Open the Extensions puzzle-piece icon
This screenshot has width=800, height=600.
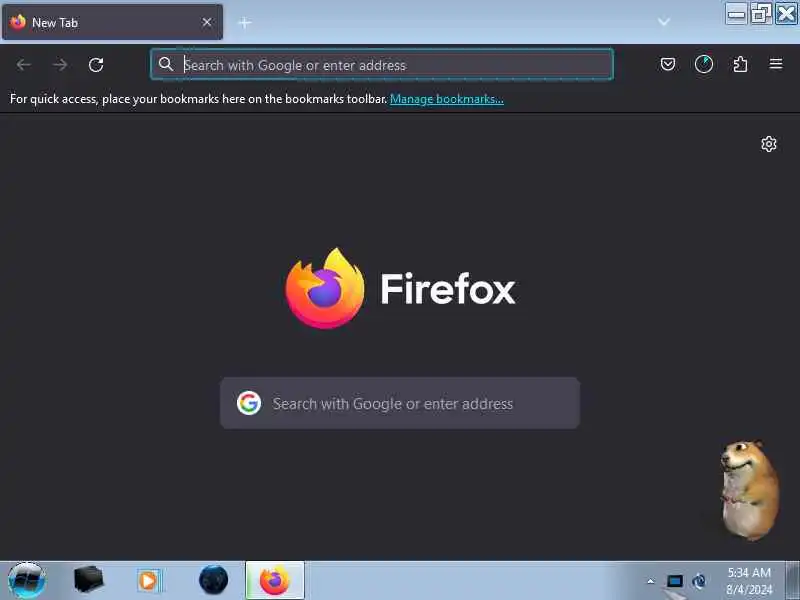pos(740,64)
